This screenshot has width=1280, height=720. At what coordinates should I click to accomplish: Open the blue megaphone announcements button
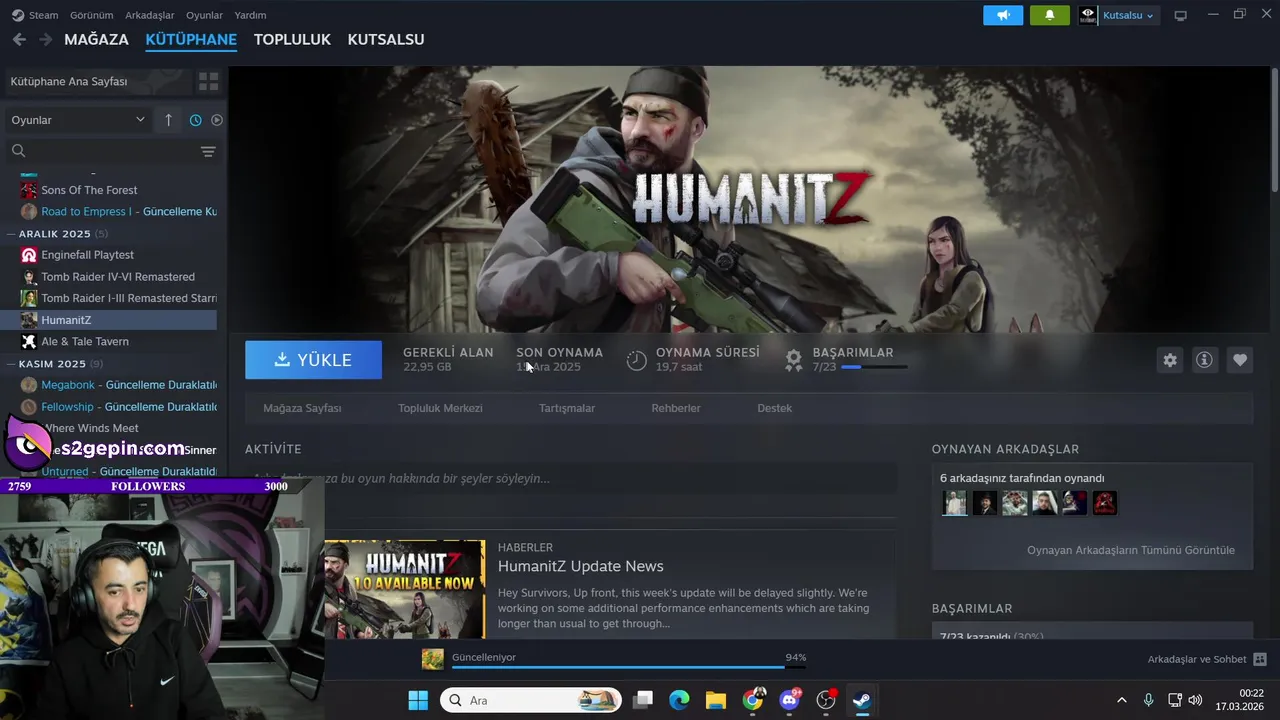tap(1003, 15)
